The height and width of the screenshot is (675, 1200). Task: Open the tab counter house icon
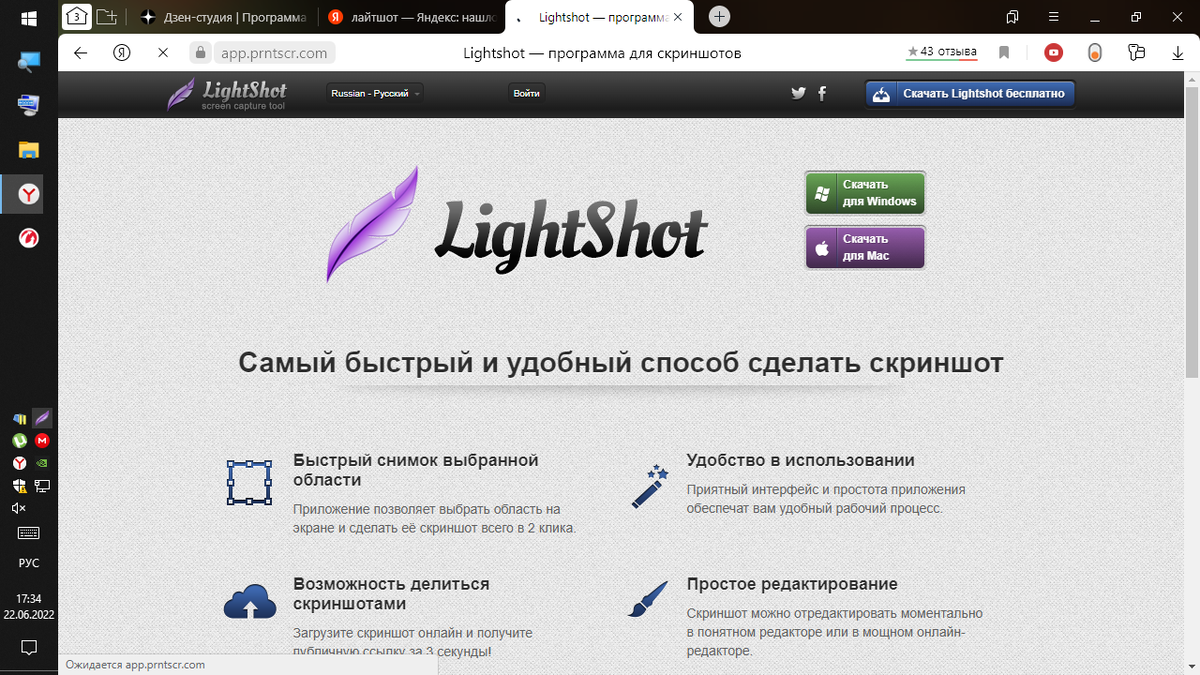(x=76, y=17)
